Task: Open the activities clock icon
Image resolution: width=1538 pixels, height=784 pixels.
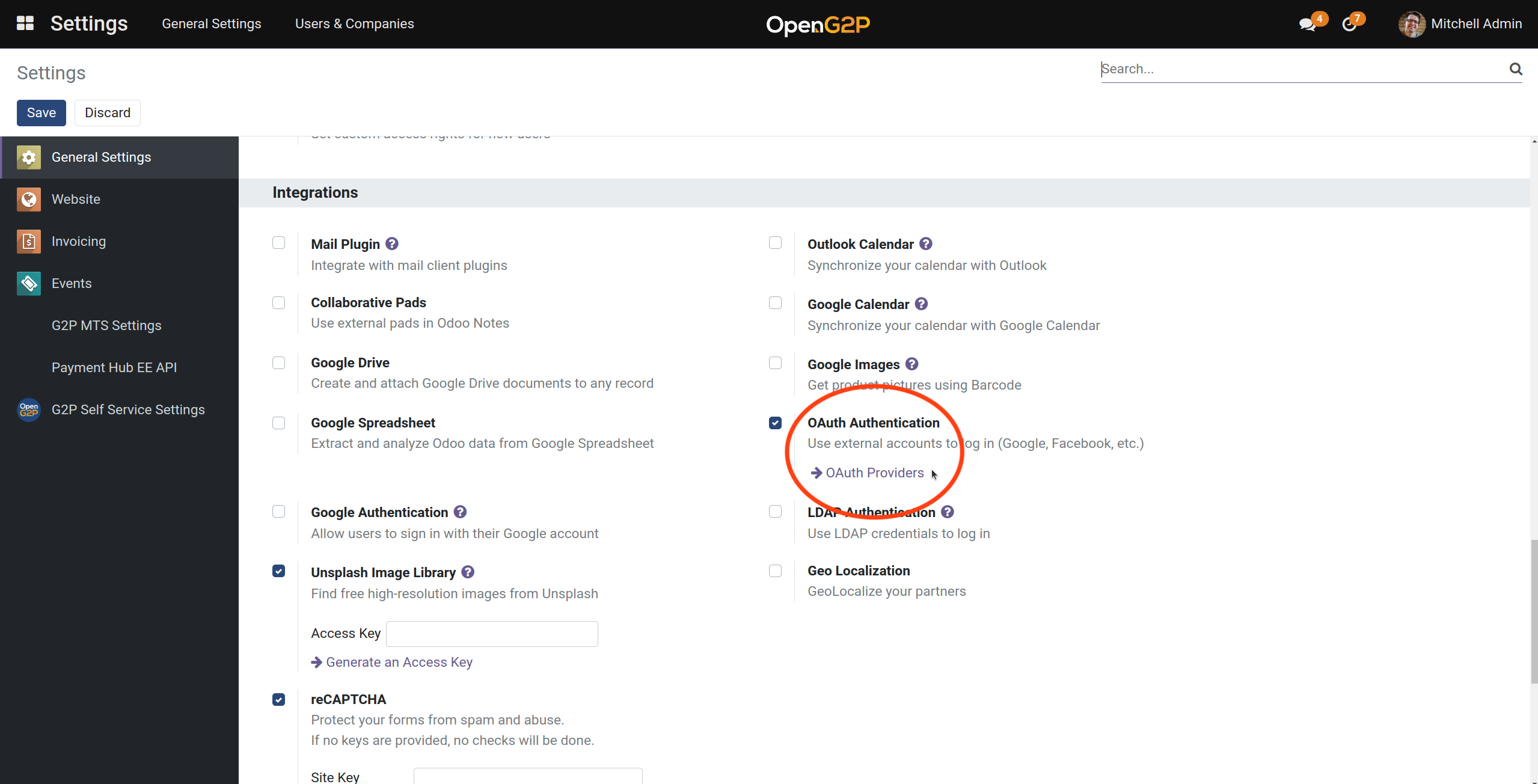Action: click(1349, 25)
